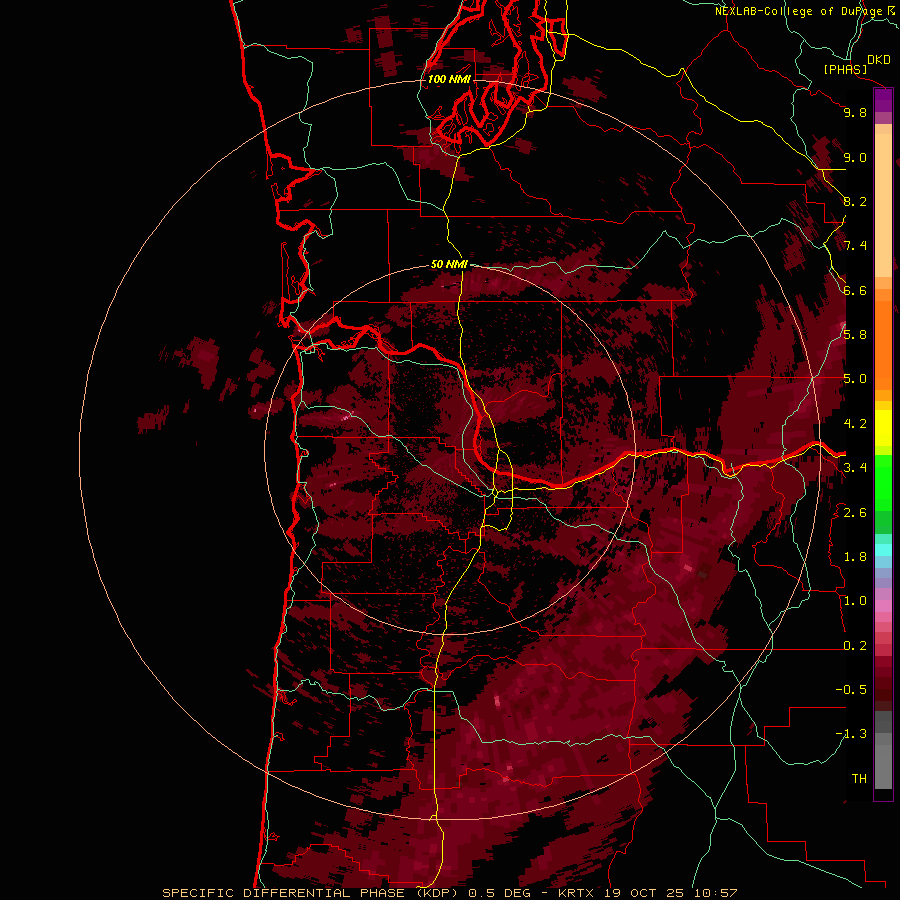The height and width of the screenshot is (900, 900).
Task: Click the SPECIFIC DIFFERENTIAL PHASE (KDP) title text
Action: [x=310, y=893]
